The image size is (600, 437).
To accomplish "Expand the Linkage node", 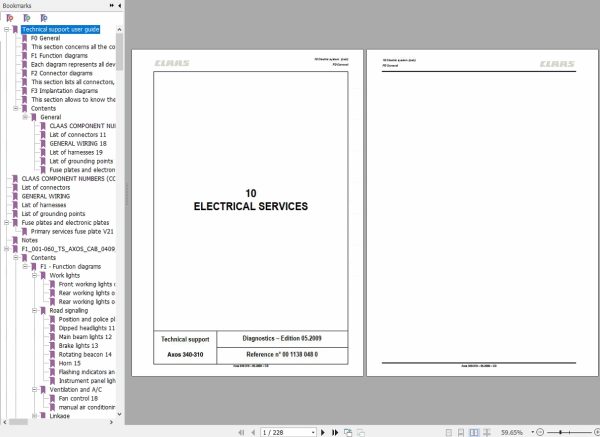I will pyautogui.click(x=34, y=416).
